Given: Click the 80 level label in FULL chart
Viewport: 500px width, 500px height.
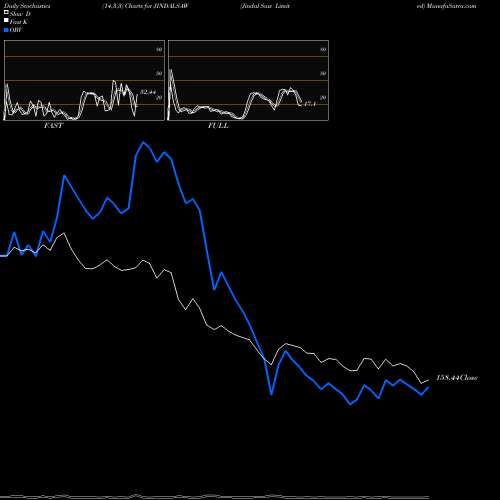Looking at the screenshot, I should (x=323, y=50).
